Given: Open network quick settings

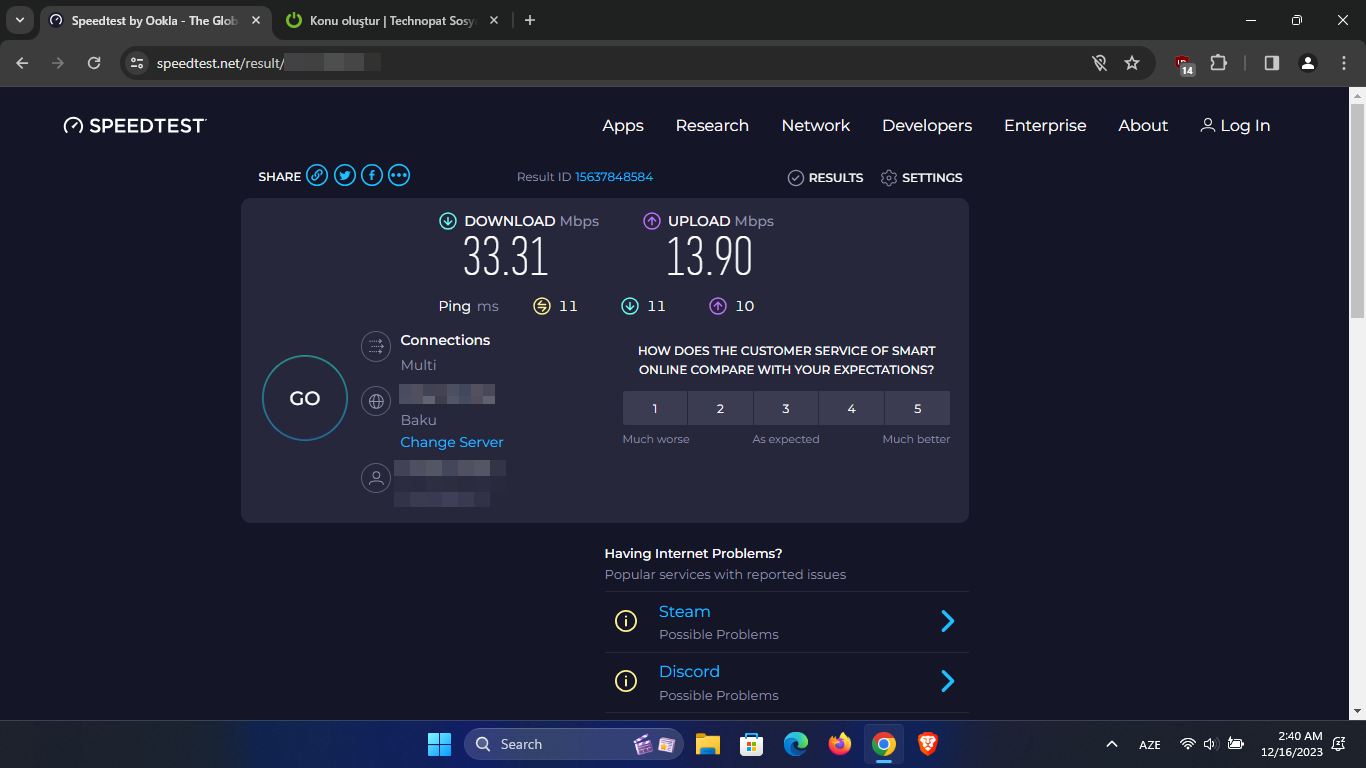Looking at the screenshot, I should 1188,744.
